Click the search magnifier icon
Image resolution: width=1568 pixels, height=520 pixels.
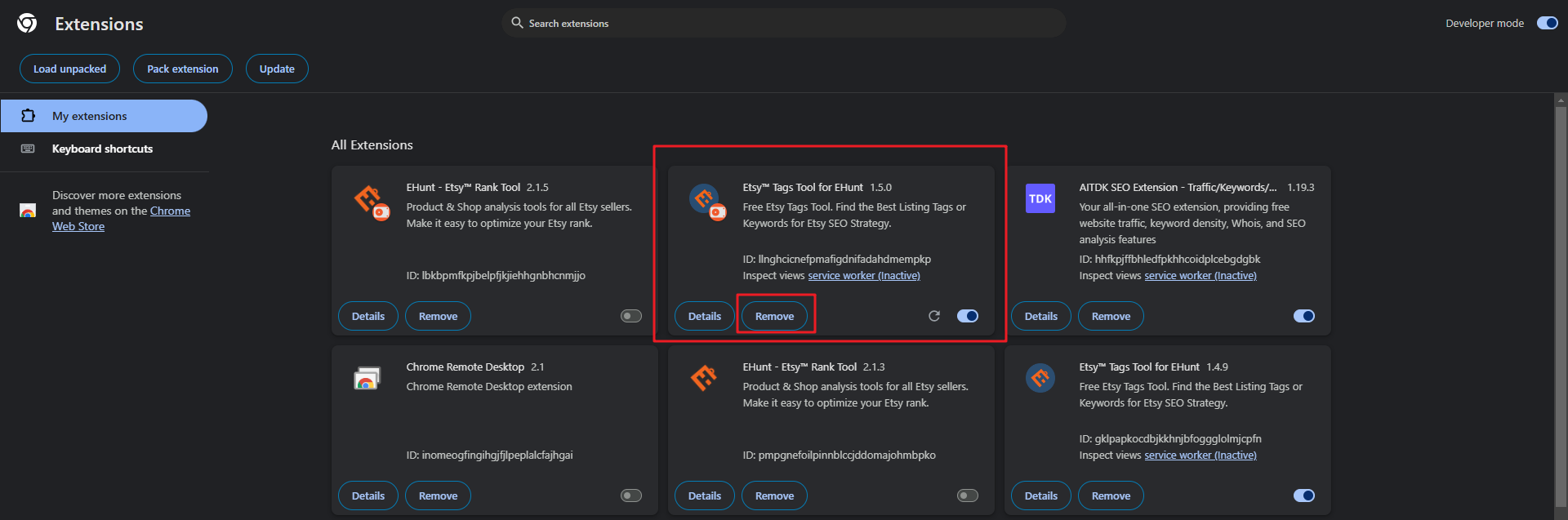click(x=517, y=23)
